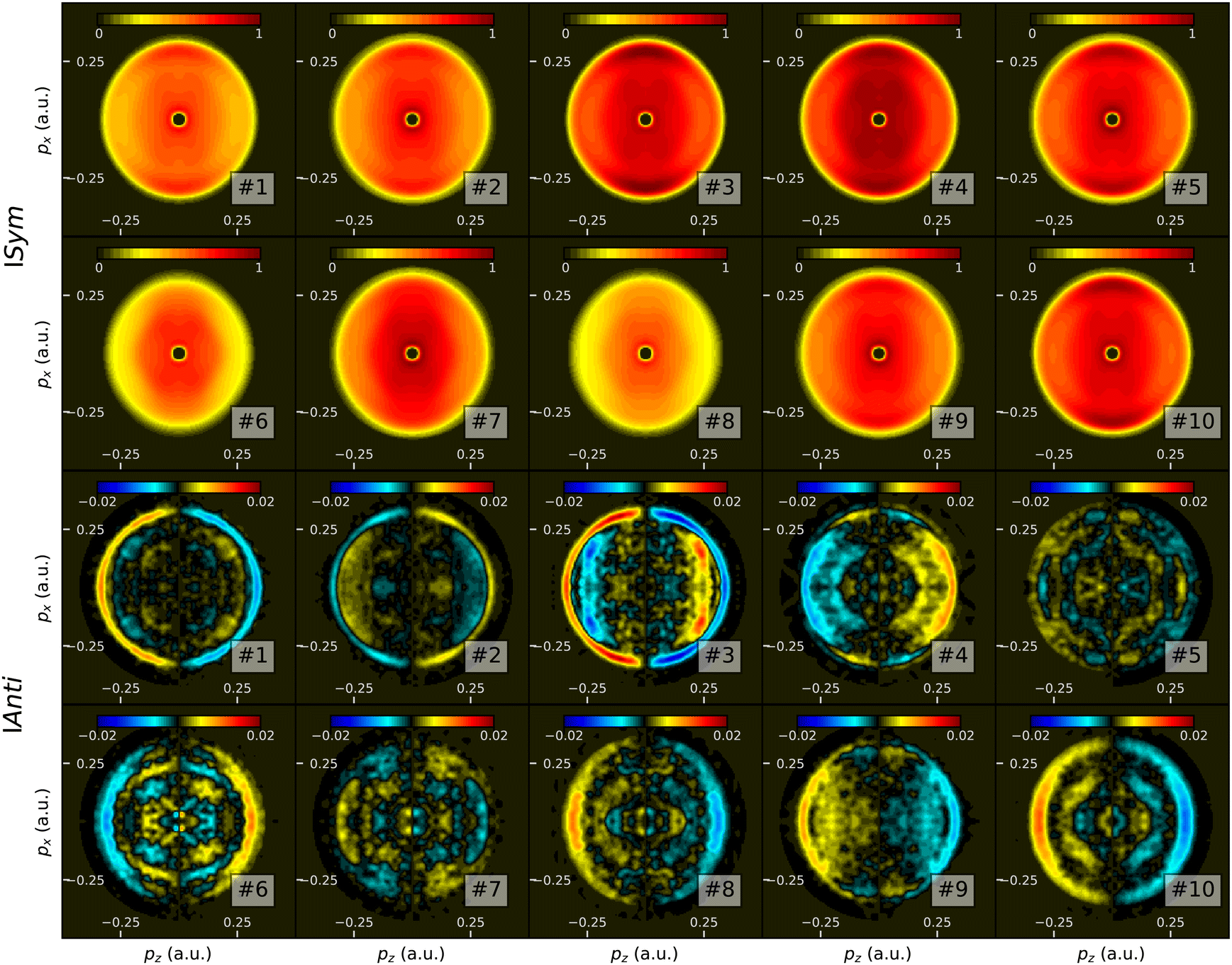The width and height of the screenshot is (1232, 965).
Task: Click the #3 label in ISym row
Action: (719, 187)
